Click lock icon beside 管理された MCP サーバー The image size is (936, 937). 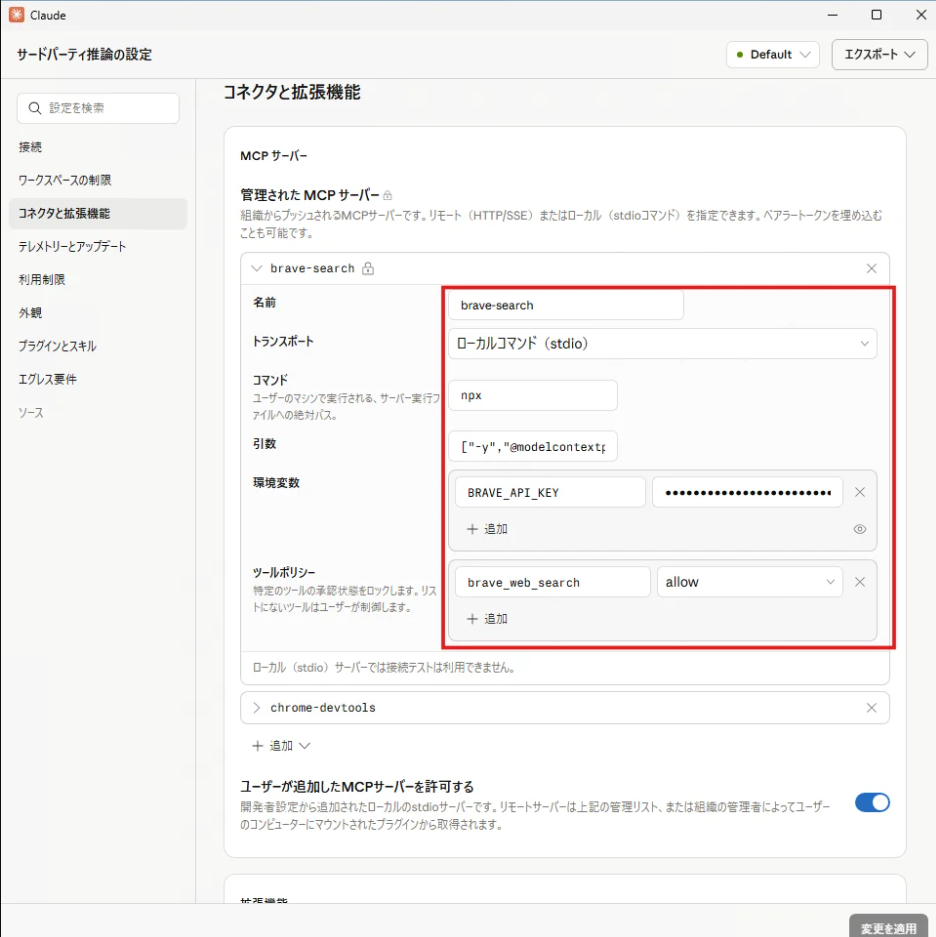coord(387,195)
